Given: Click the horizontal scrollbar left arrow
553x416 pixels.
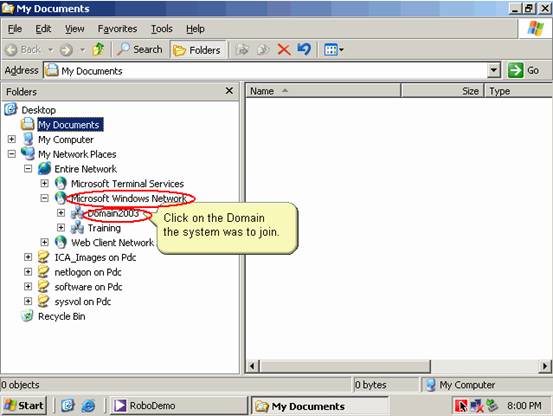Looking at the screenshot, I should click(x=253, y=366).
